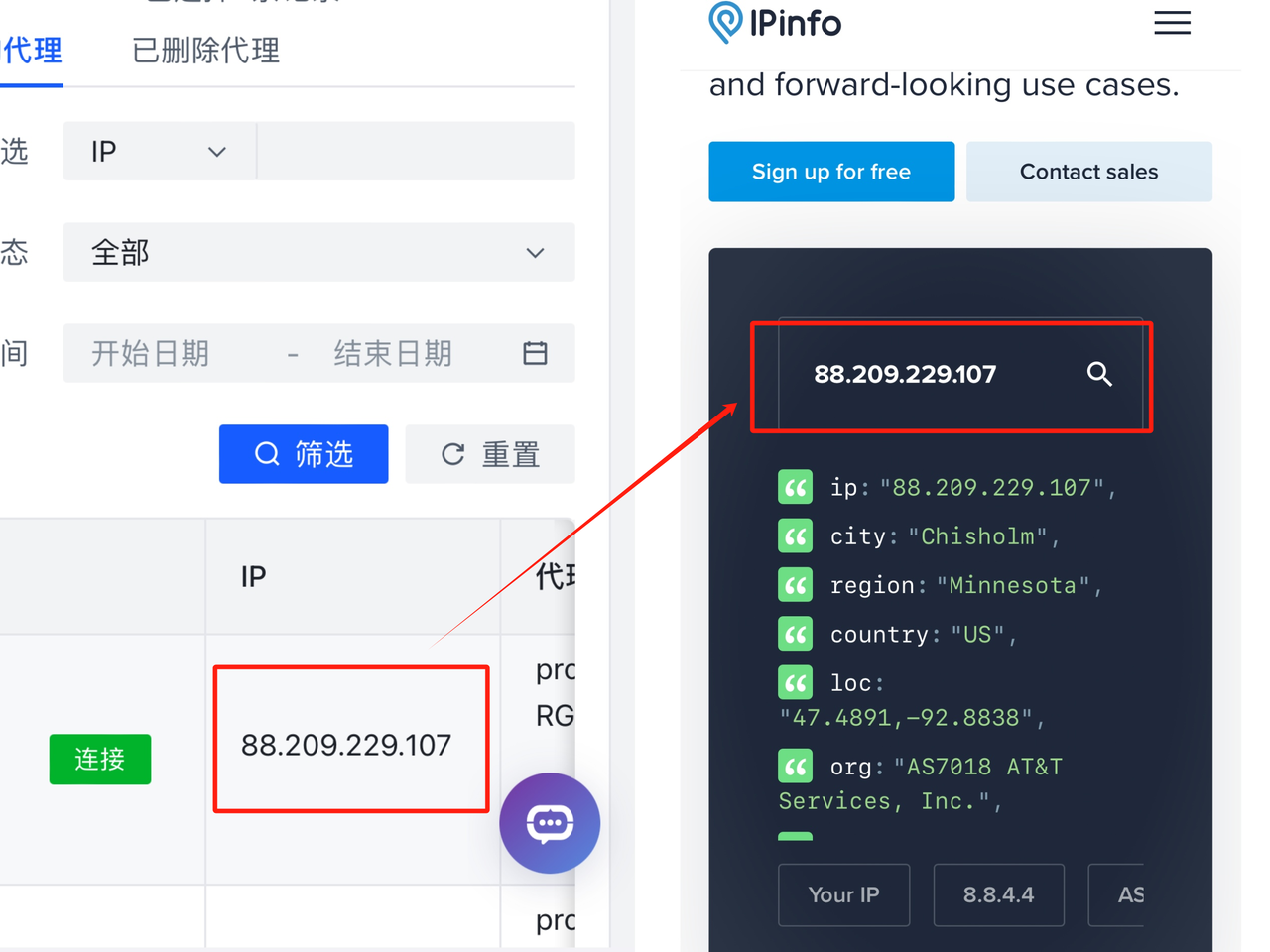Click the region value "Minnesota"

(1014, 585)
